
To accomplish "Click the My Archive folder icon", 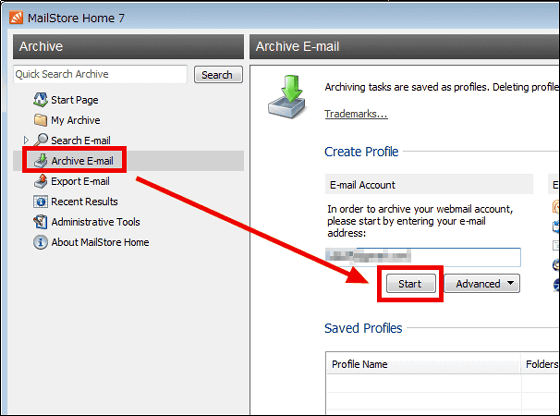I will pyautogui.click(x=40, y=120).
